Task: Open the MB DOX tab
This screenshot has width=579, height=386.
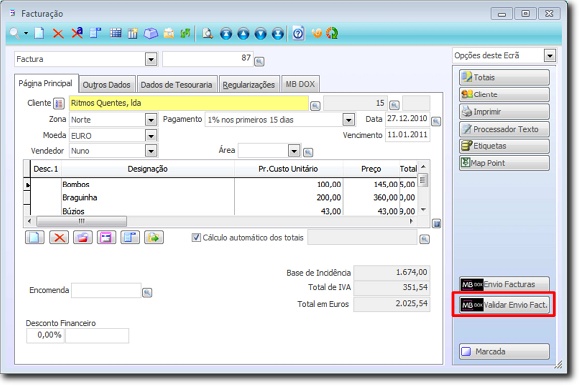Action: click(300, 84)
